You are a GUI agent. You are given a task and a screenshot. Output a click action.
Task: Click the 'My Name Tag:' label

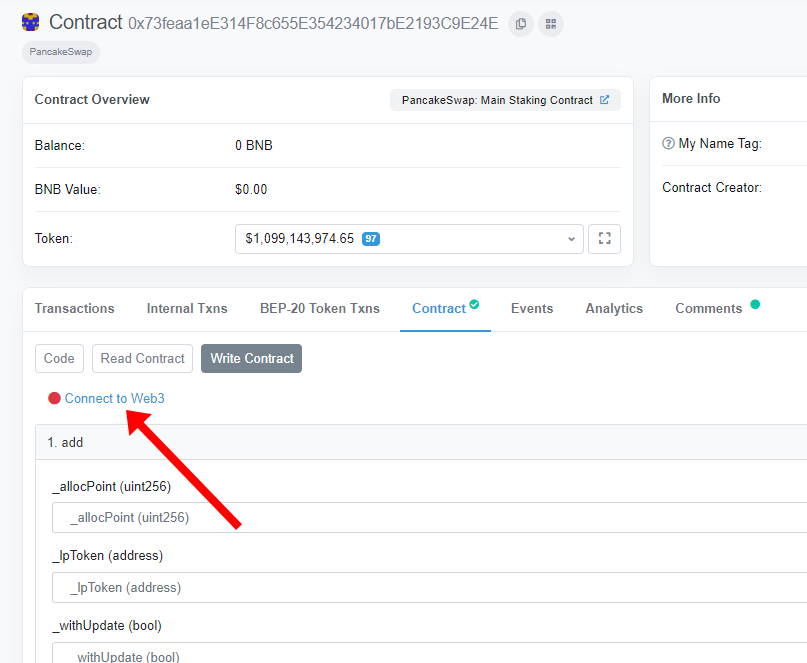[720, 143]
